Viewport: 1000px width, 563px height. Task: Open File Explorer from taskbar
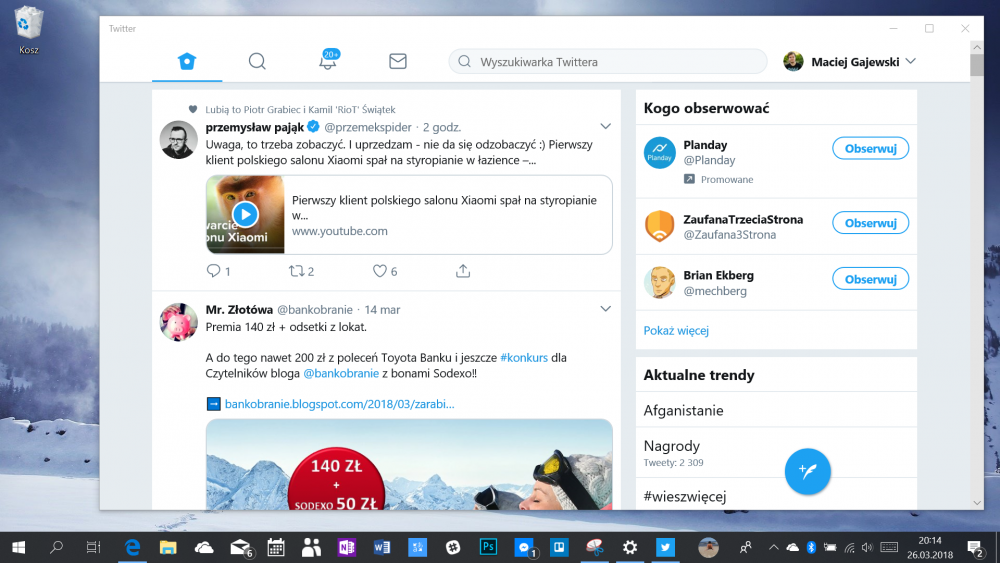(x=168, y=547)
